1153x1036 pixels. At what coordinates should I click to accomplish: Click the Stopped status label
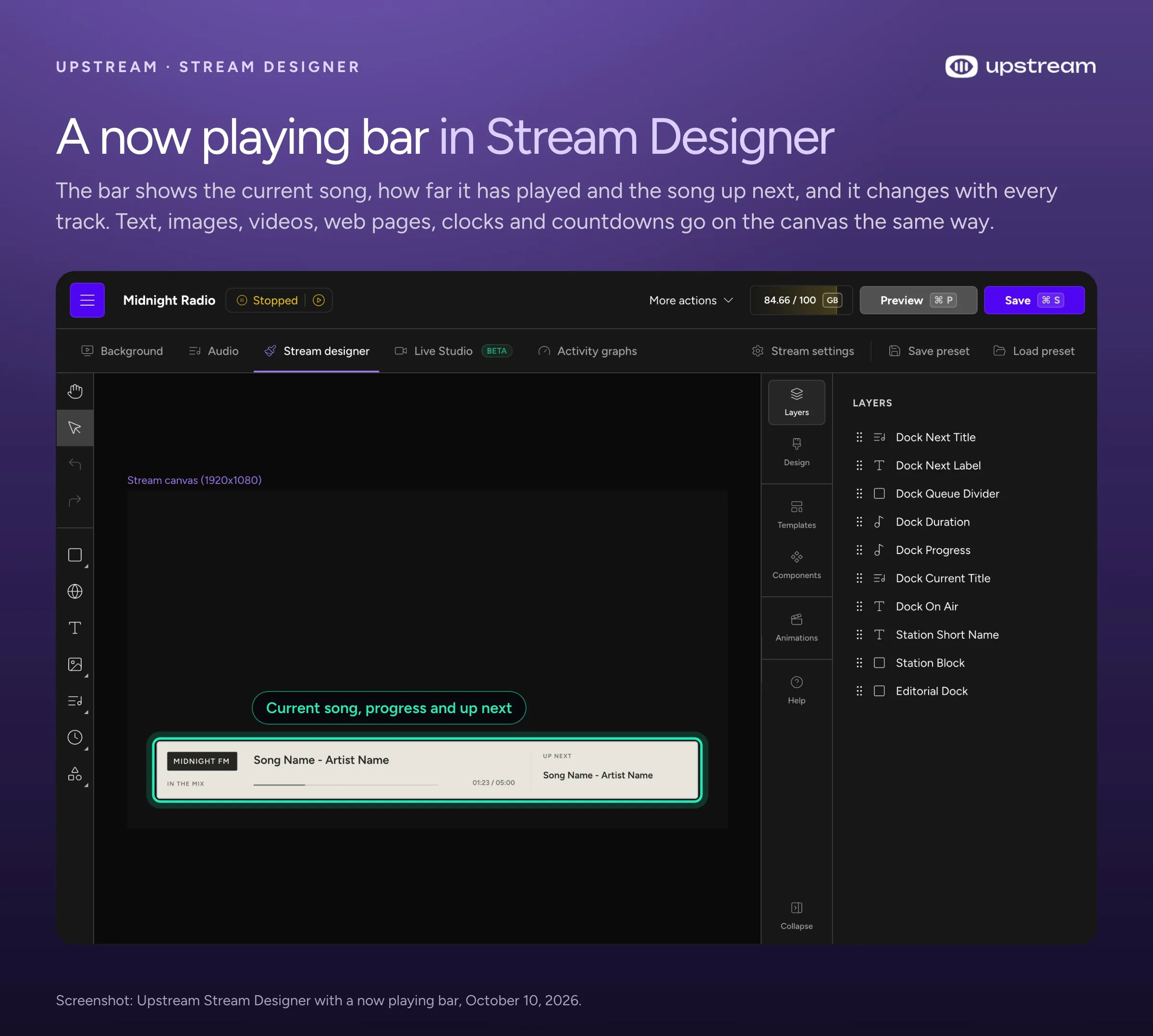tap(275, 300)
